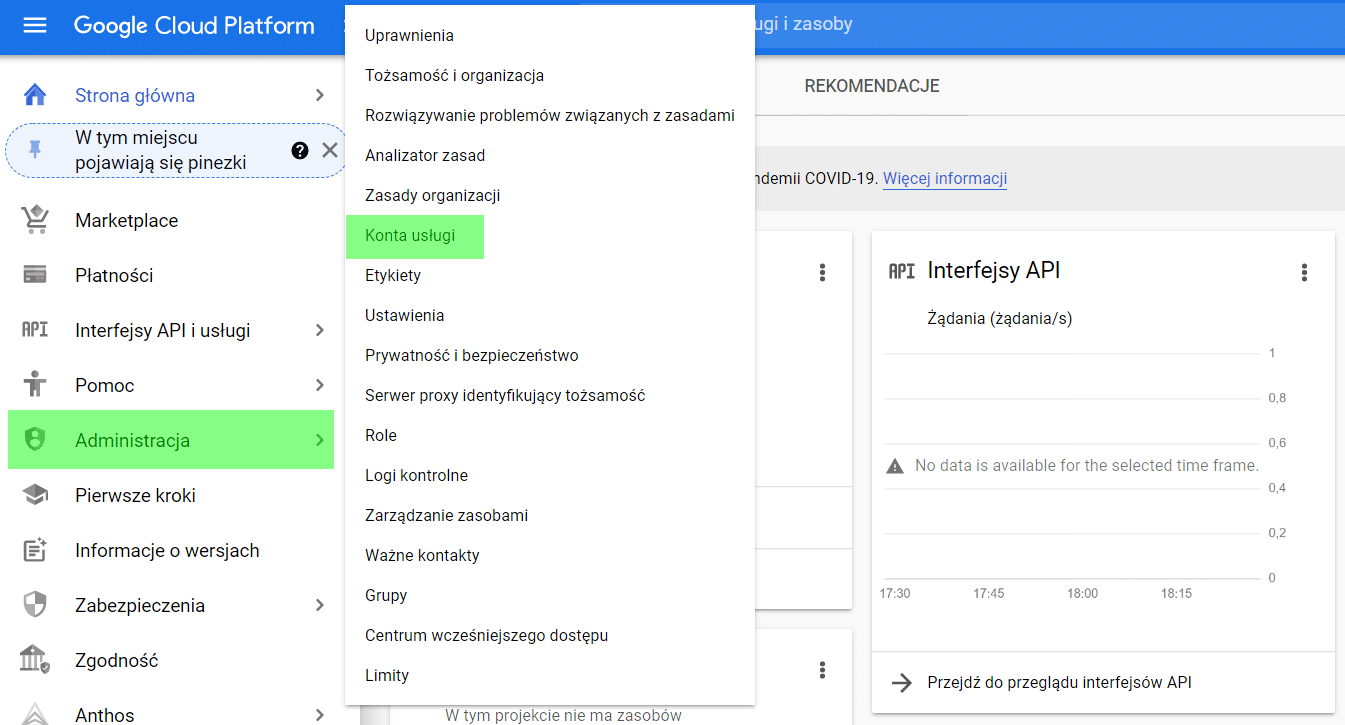
Task: Open Zasady organizacji menu entry
Action: point(550,195)
